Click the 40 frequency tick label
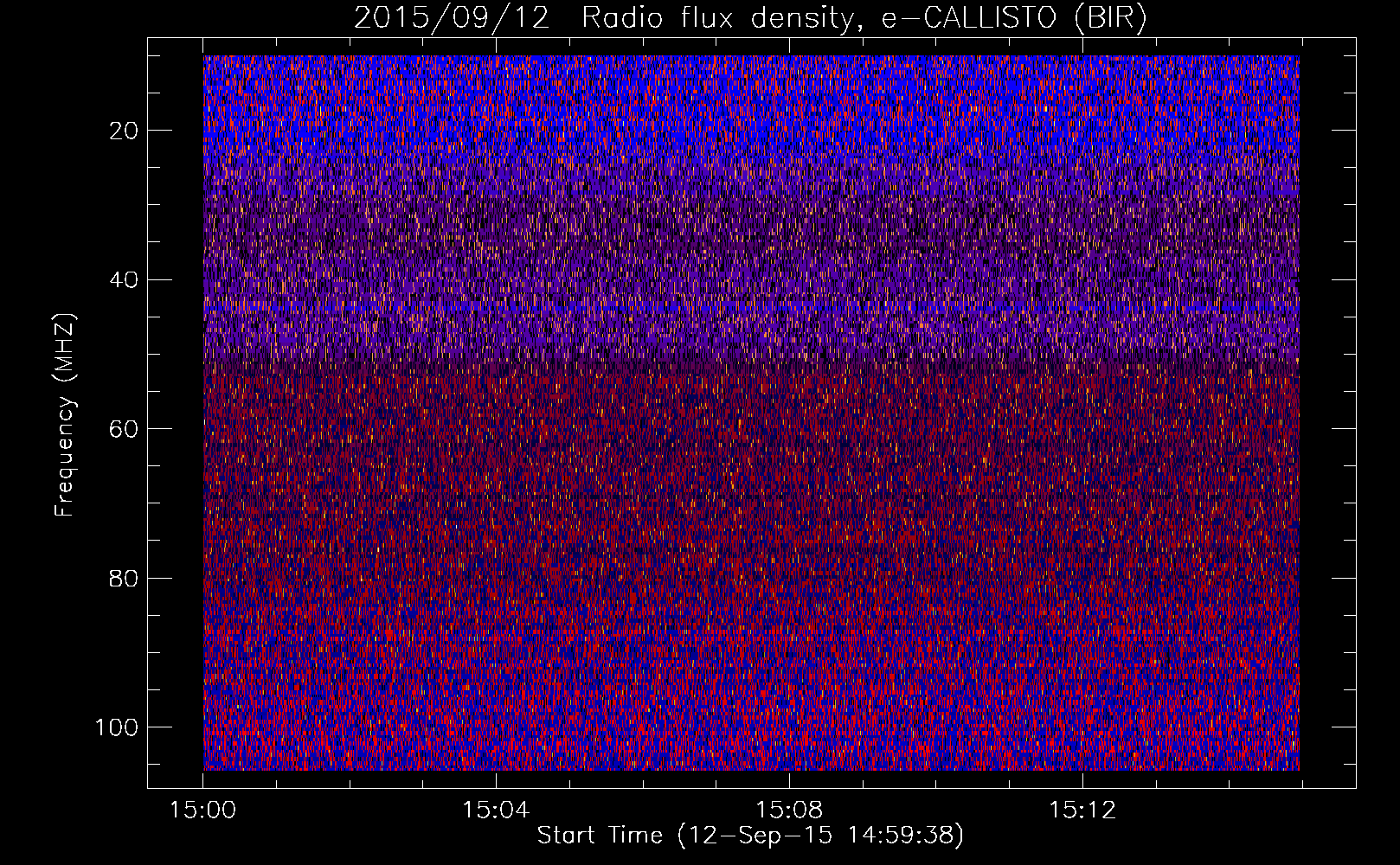This screenshot has height=865, width=1400. pyautogui.click(x=125, y=280)
